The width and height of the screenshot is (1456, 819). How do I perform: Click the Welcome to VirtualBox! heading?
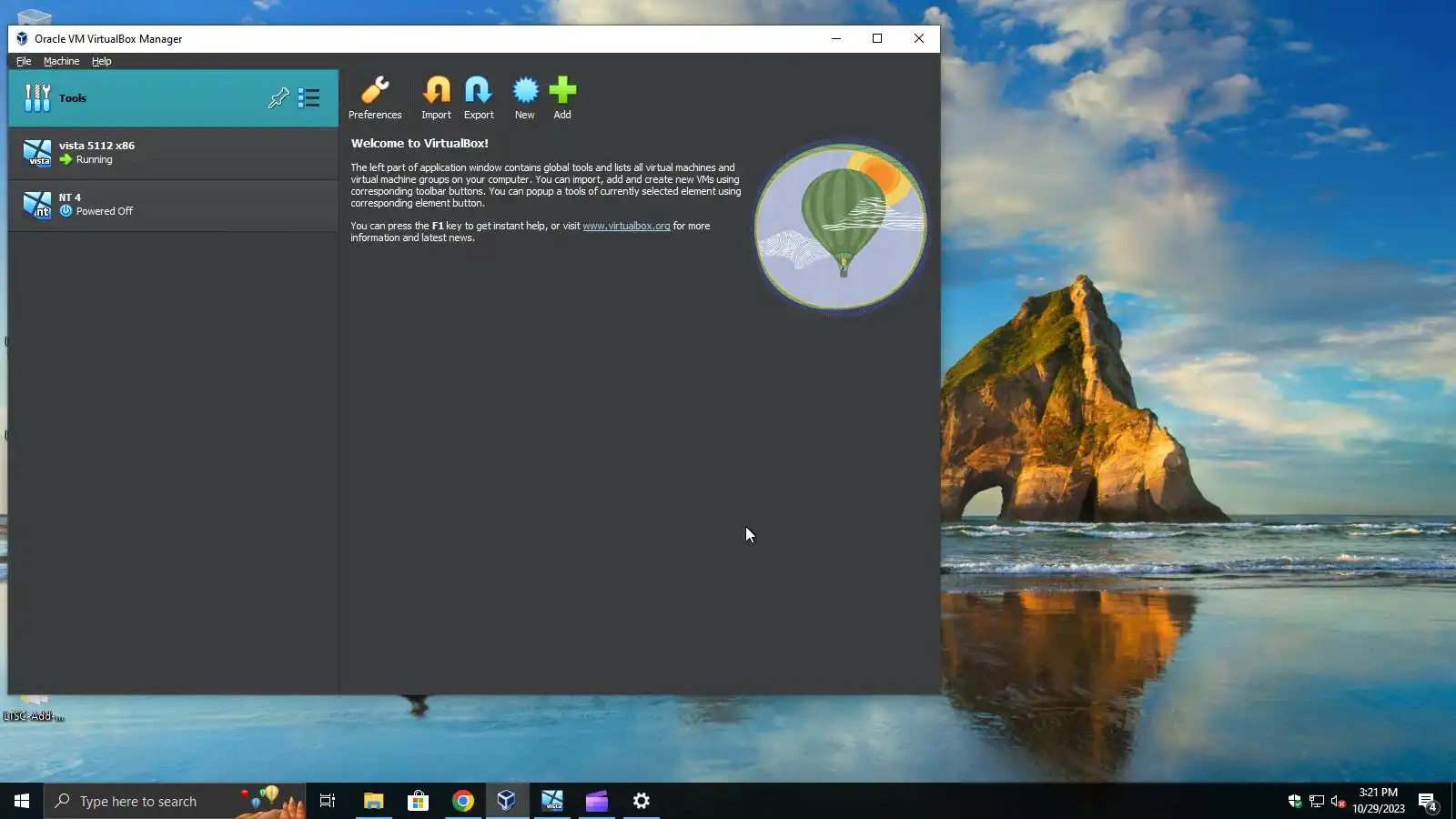tap(420, 143)
